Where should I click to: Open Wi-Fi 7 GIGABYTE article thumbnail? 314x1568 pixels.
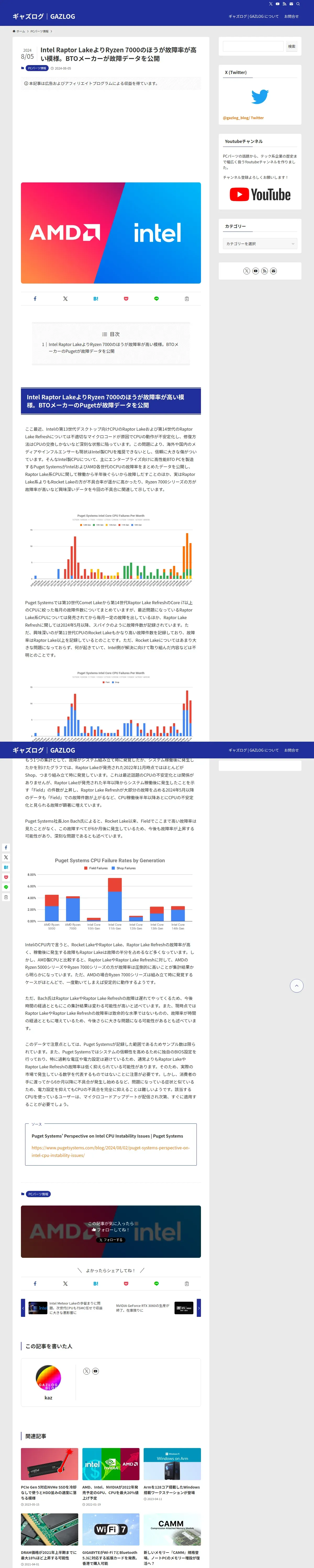[x=111, y=1530]
